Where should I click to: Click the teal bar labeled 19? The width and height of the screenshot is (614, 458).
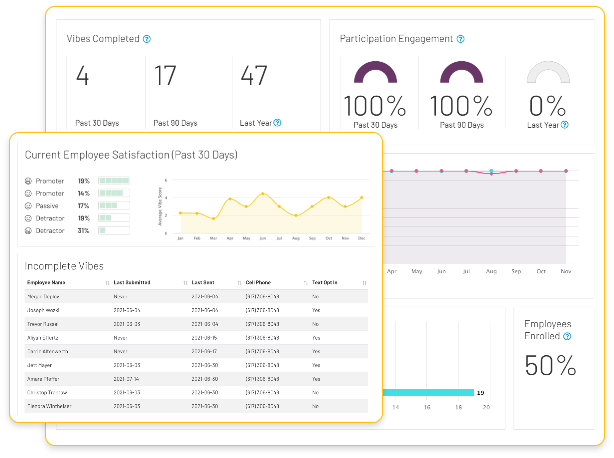coord(428,392)
